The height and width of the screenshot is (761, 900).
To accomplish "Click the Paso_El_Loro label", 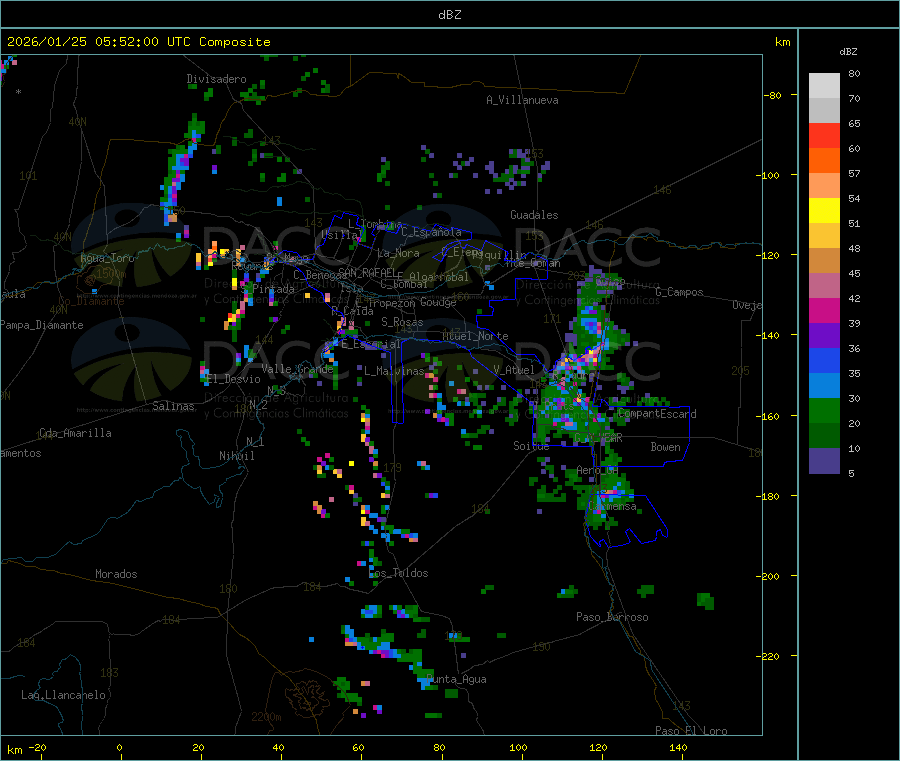I will tap(691, 731).
